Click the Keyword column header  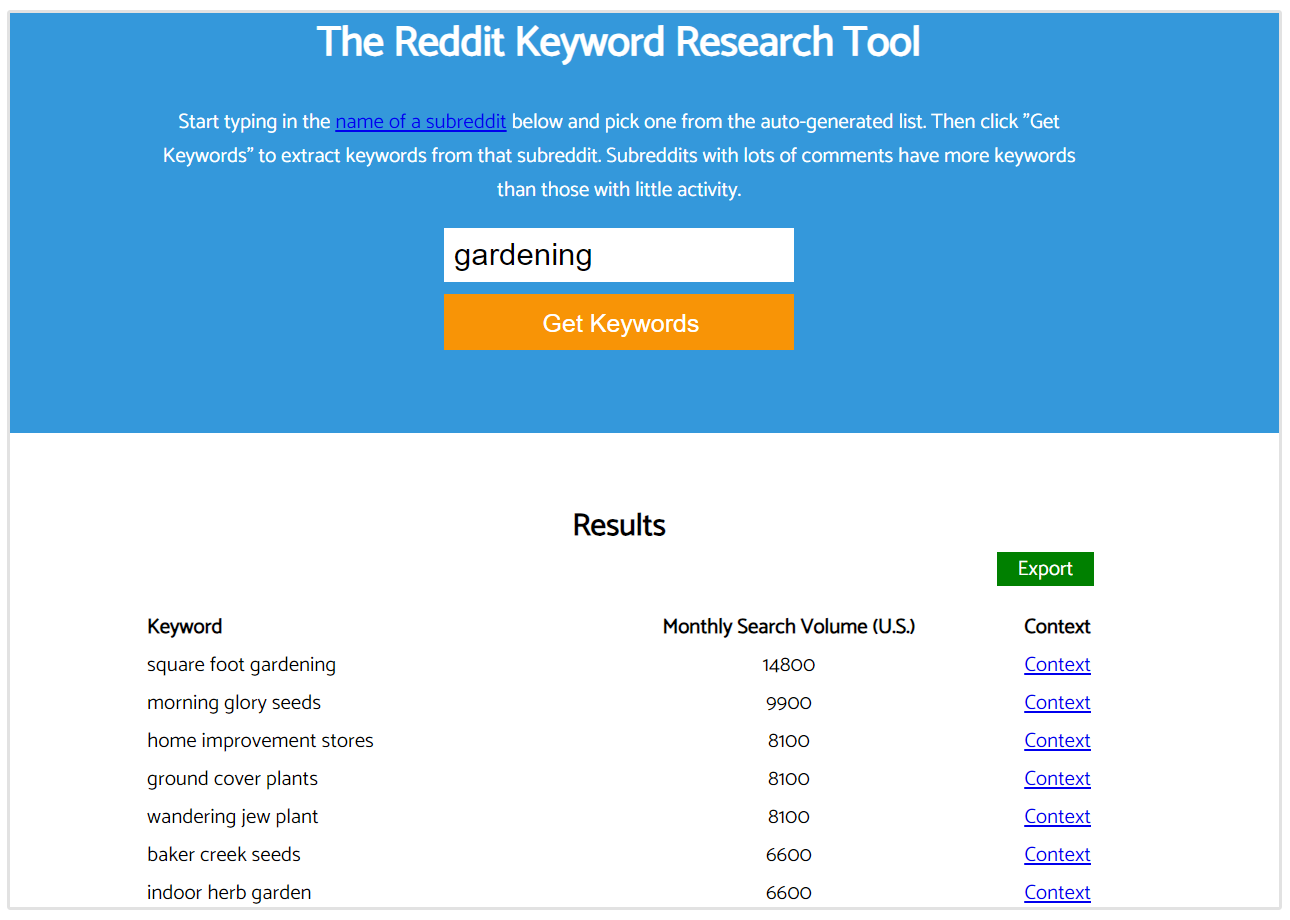pyautogui.click(x=185, y=627)
